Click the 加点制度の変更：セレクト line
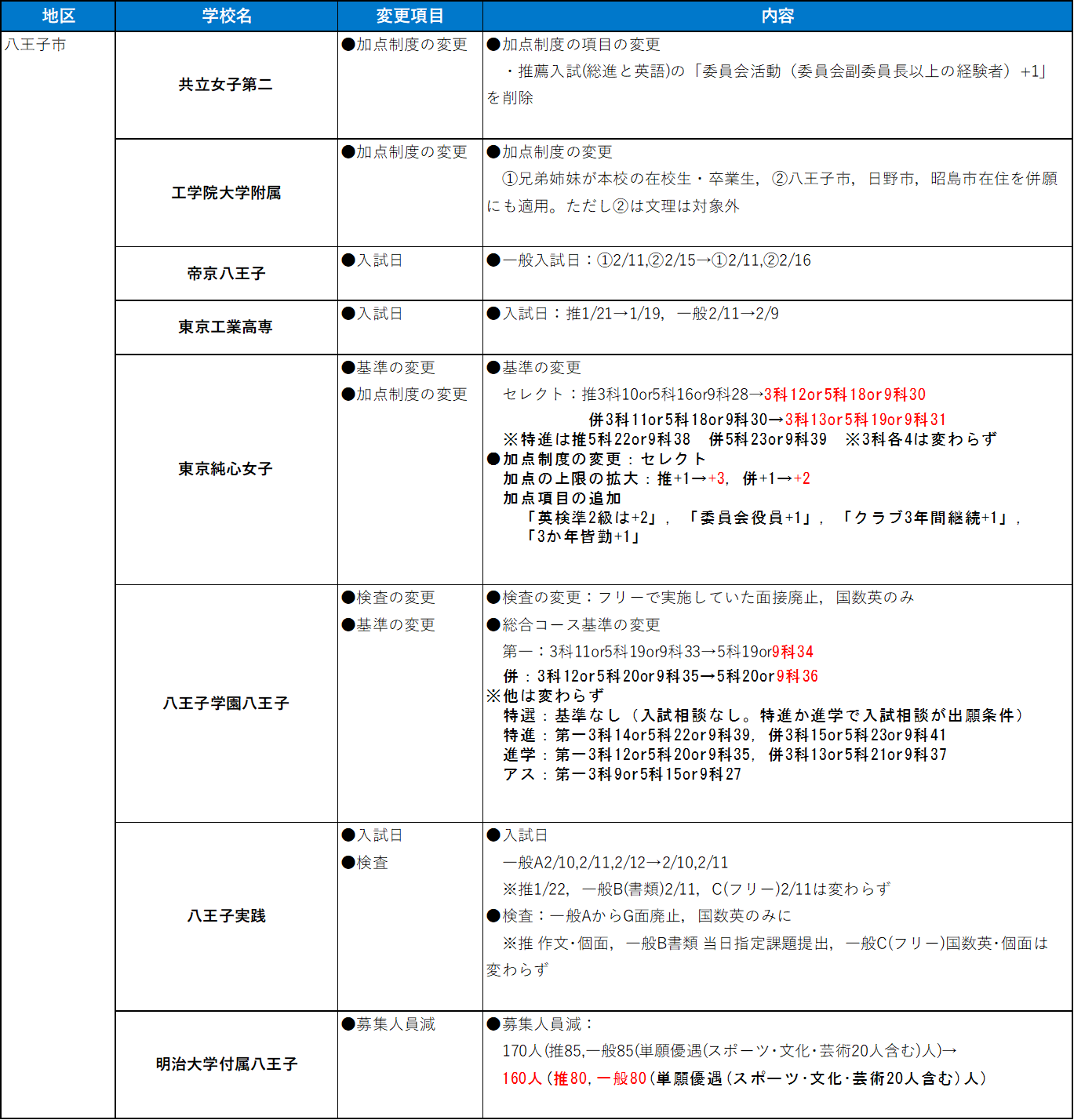Image resolution: width=1074 pixels, height=1120 pixels. pyautogui.click(x=596, y=459)
